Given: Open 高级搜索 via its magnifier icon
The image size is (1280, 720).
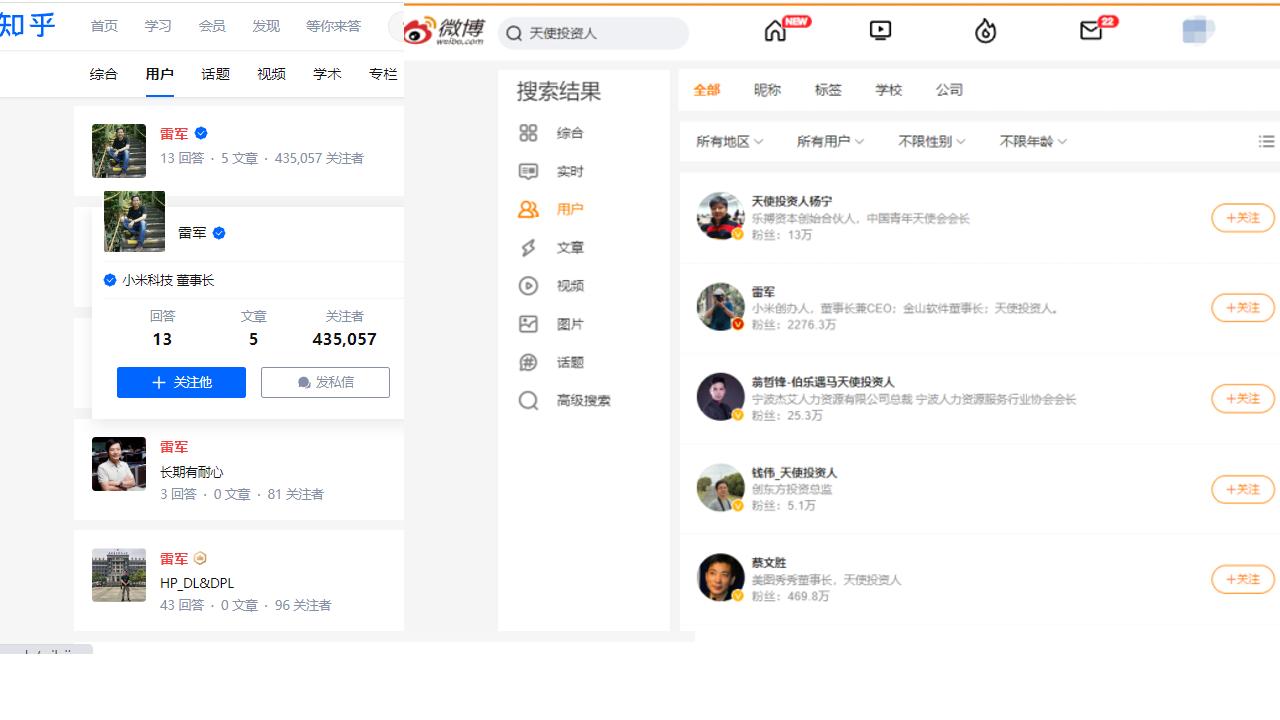Looking at the screenshot, I should click(x=529, y=400).
